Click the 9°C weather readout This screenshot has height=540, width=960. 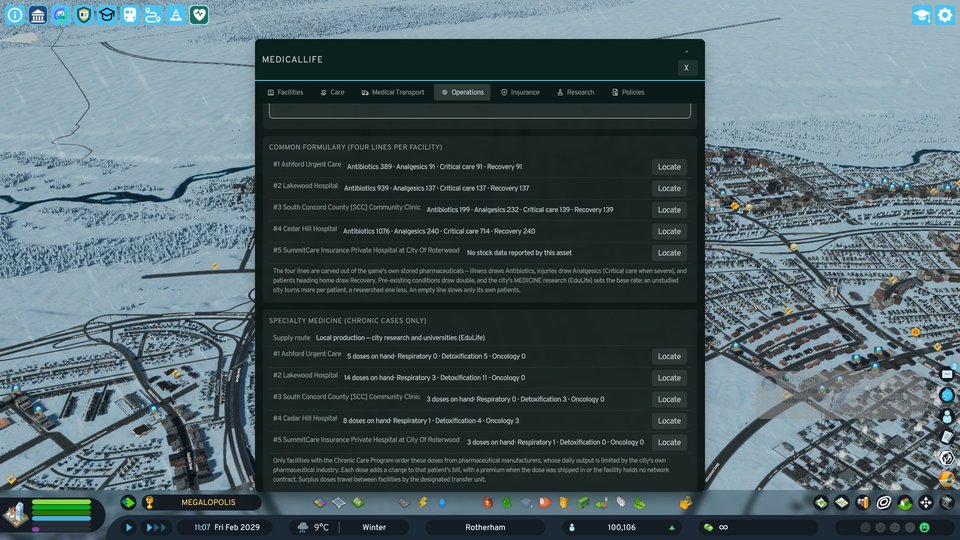(x=321, y=527)
